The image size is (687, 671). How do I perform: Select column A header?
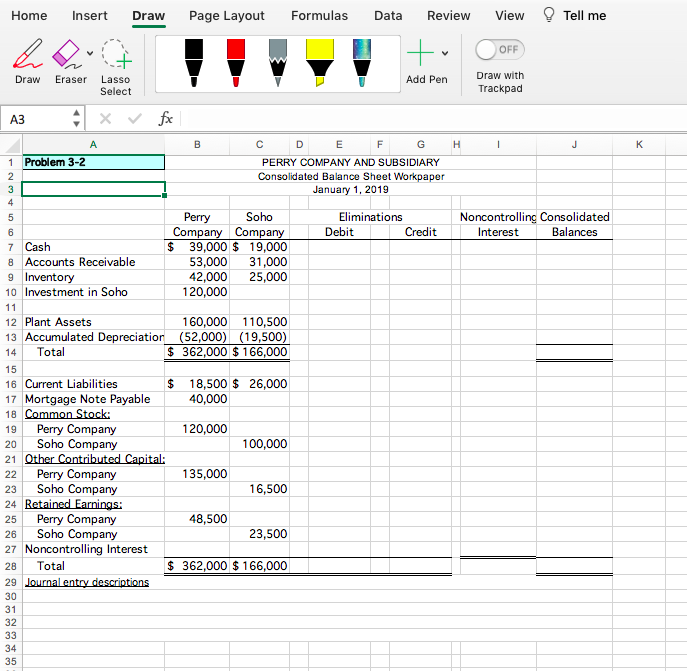pyautogui.click(x=93, y=145)
